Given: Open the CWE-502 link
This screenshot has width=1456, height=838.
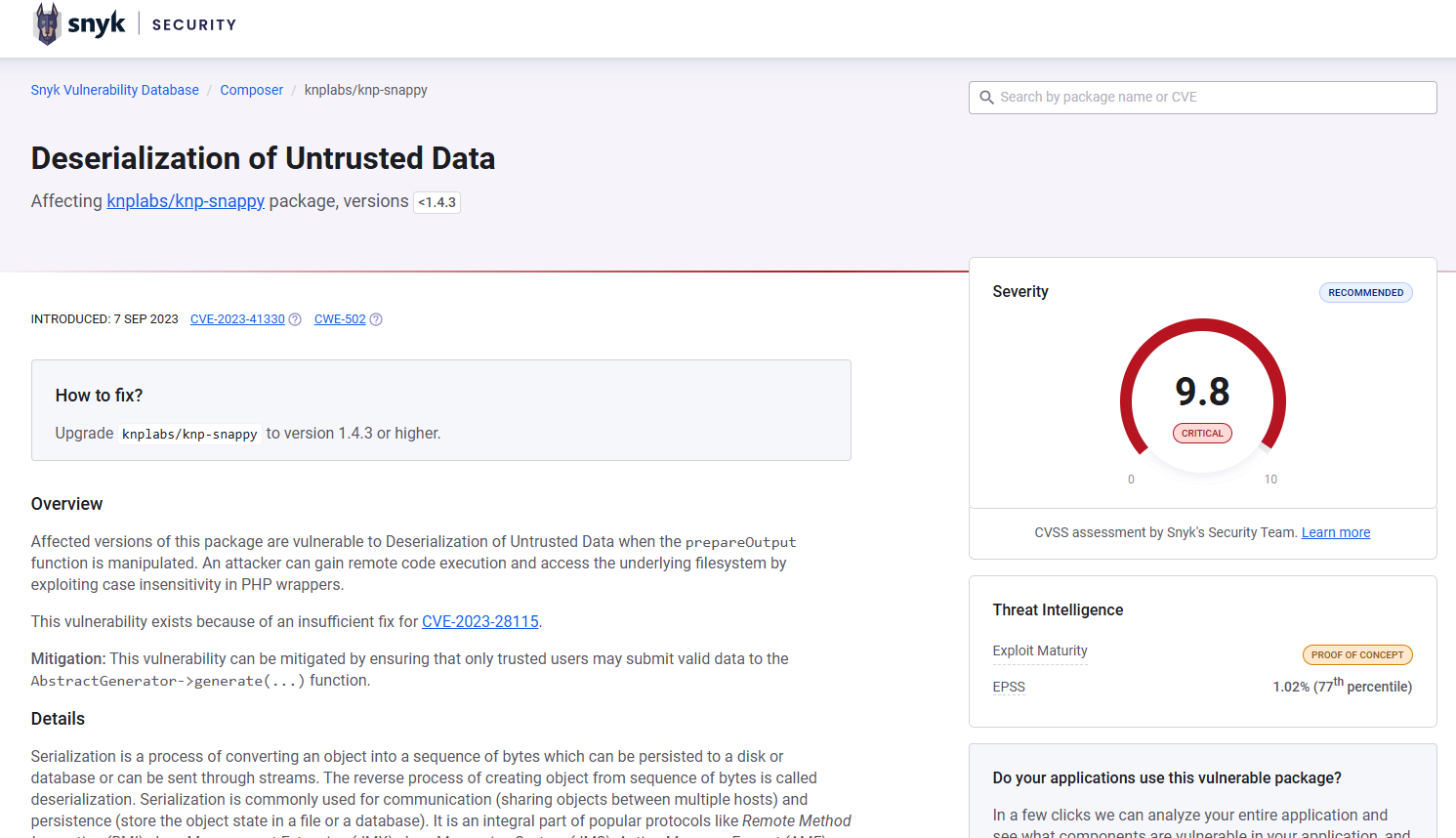Looking at the screenshot, I should point(340,319).
